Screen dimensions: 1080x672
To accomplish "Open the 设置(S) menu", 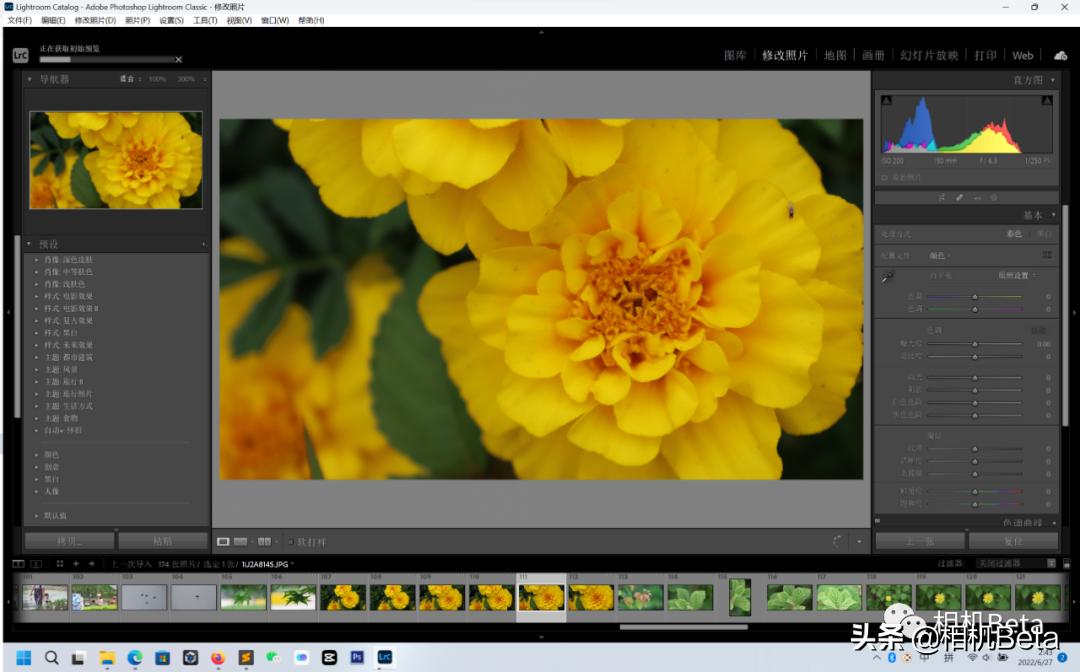I will point(171,20).
